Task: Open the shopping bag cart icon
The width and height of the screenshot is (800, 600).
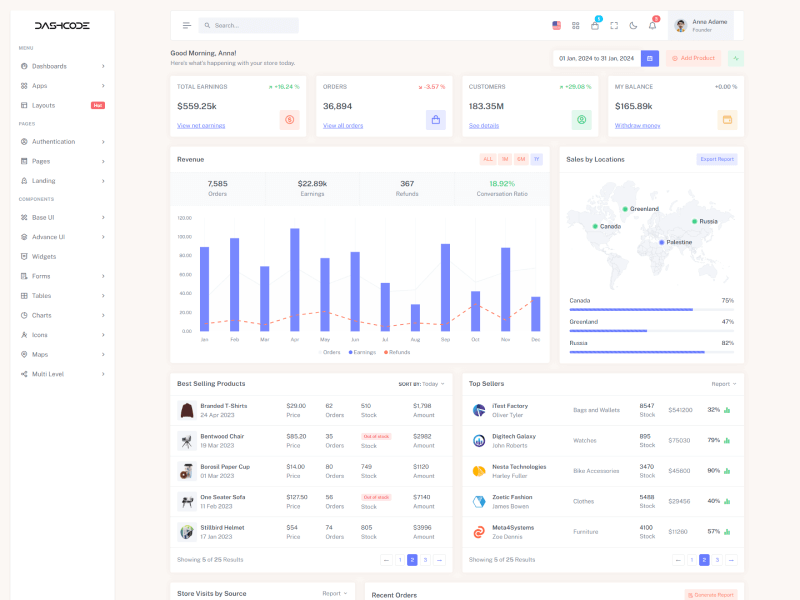Action: pos(595,25)
